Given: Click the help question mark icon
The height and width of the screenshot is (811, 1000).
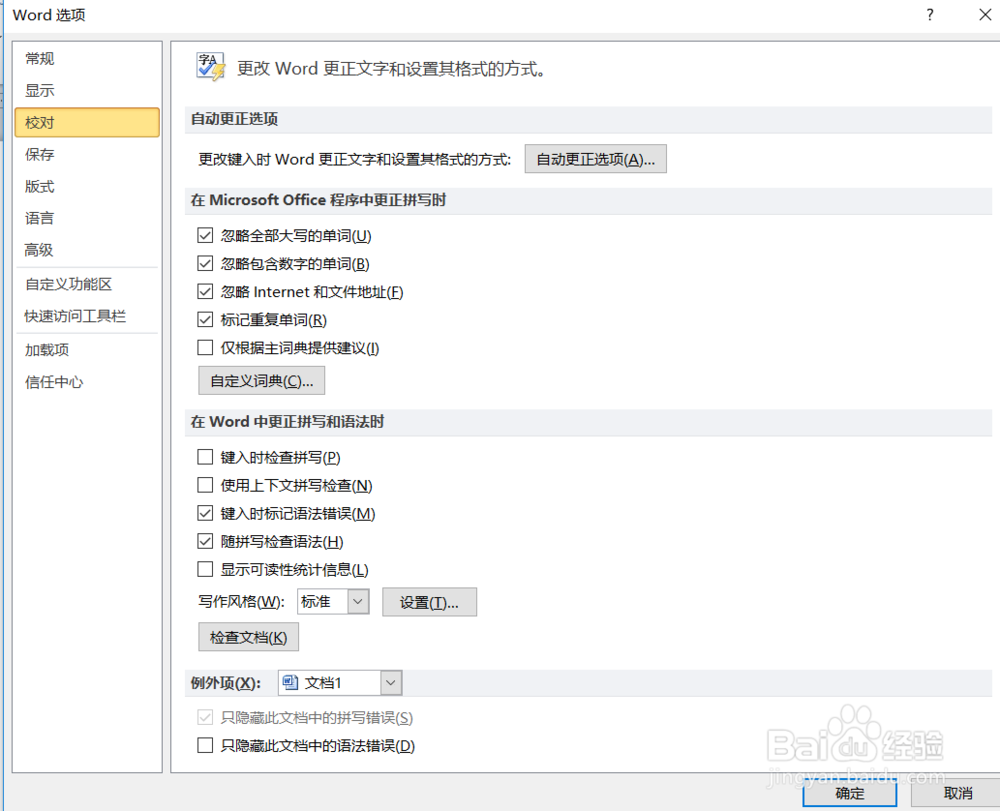Looking at the screenshot, I should tap(930, 15).
